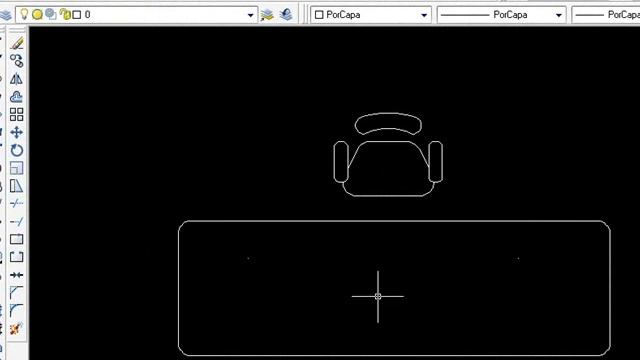Open the layer list dropdown arrow

(x=251, y=15)
